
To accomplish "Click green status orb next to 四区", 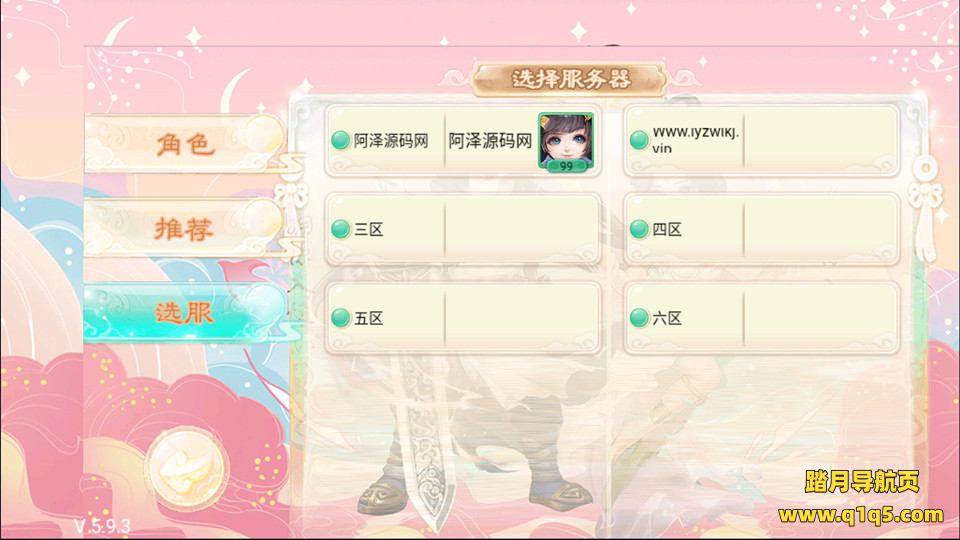I will [x=639, y=229].
